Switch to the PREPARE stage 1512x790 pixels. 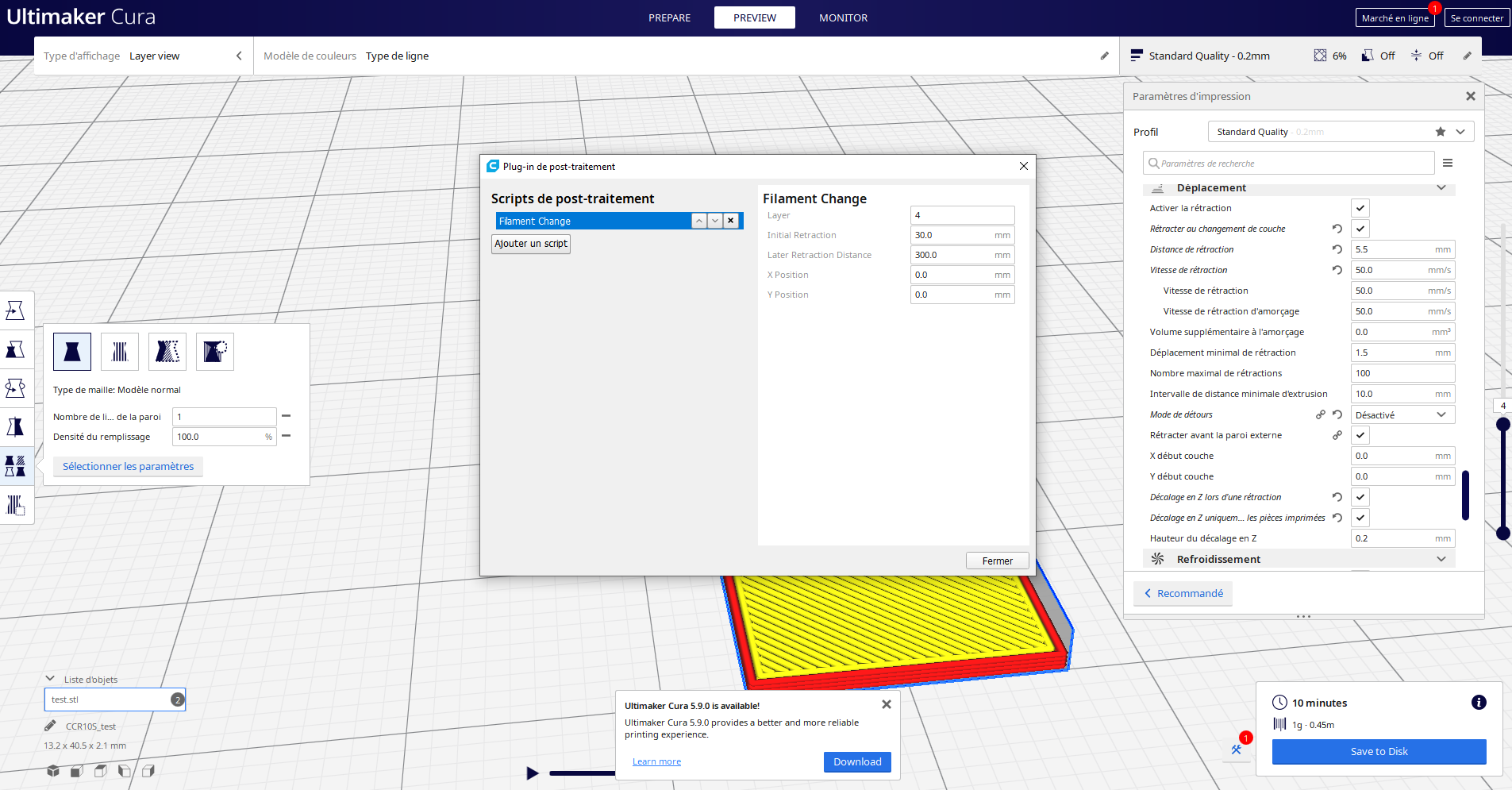(x=670, y=17)
